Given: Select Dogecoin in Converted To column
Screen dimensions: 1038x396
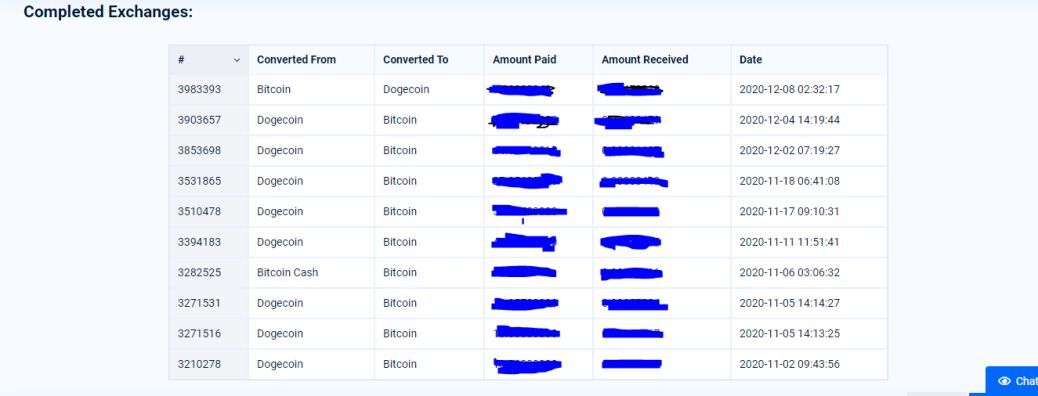Looking at the screenshot, I should (406, 89).
